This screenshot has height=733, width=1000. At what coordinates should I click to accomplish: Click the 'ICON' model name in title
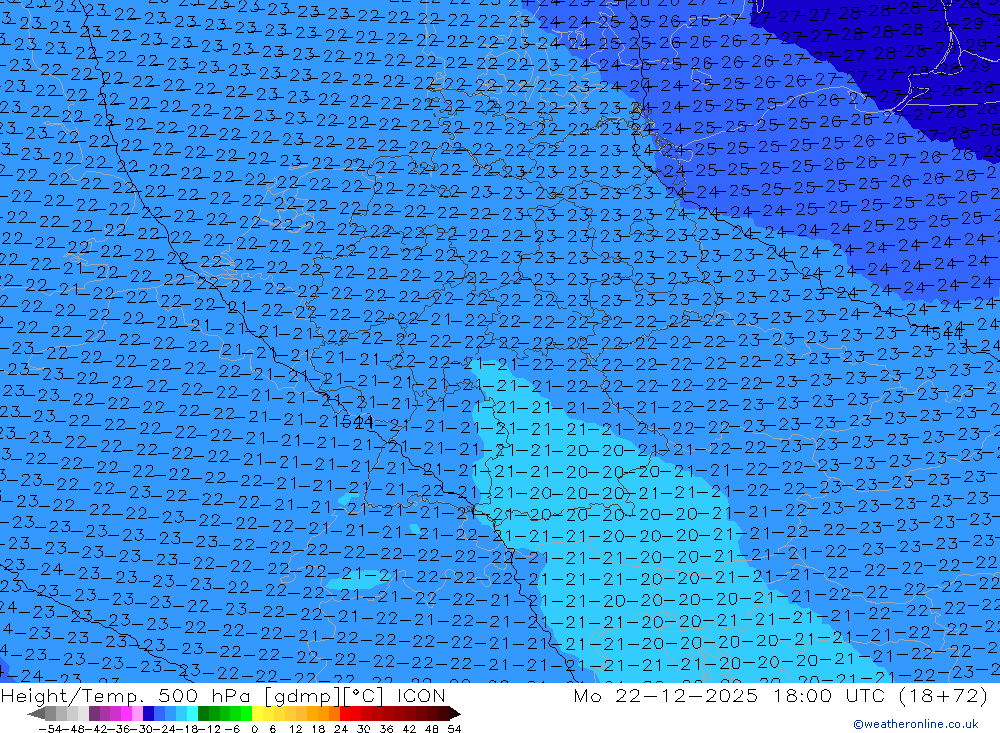click(421, 695)
